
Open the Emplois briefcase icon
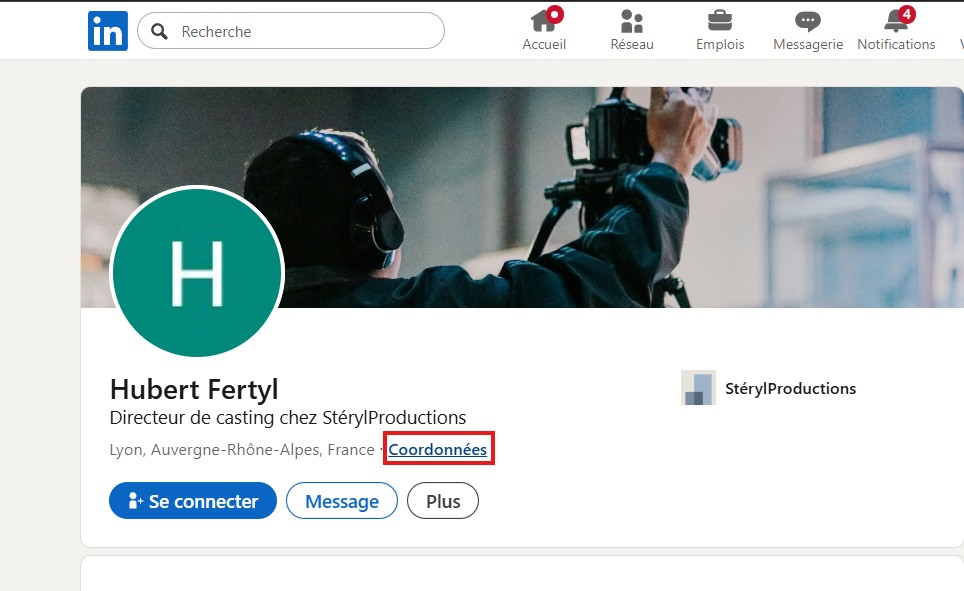coord(719,21)
